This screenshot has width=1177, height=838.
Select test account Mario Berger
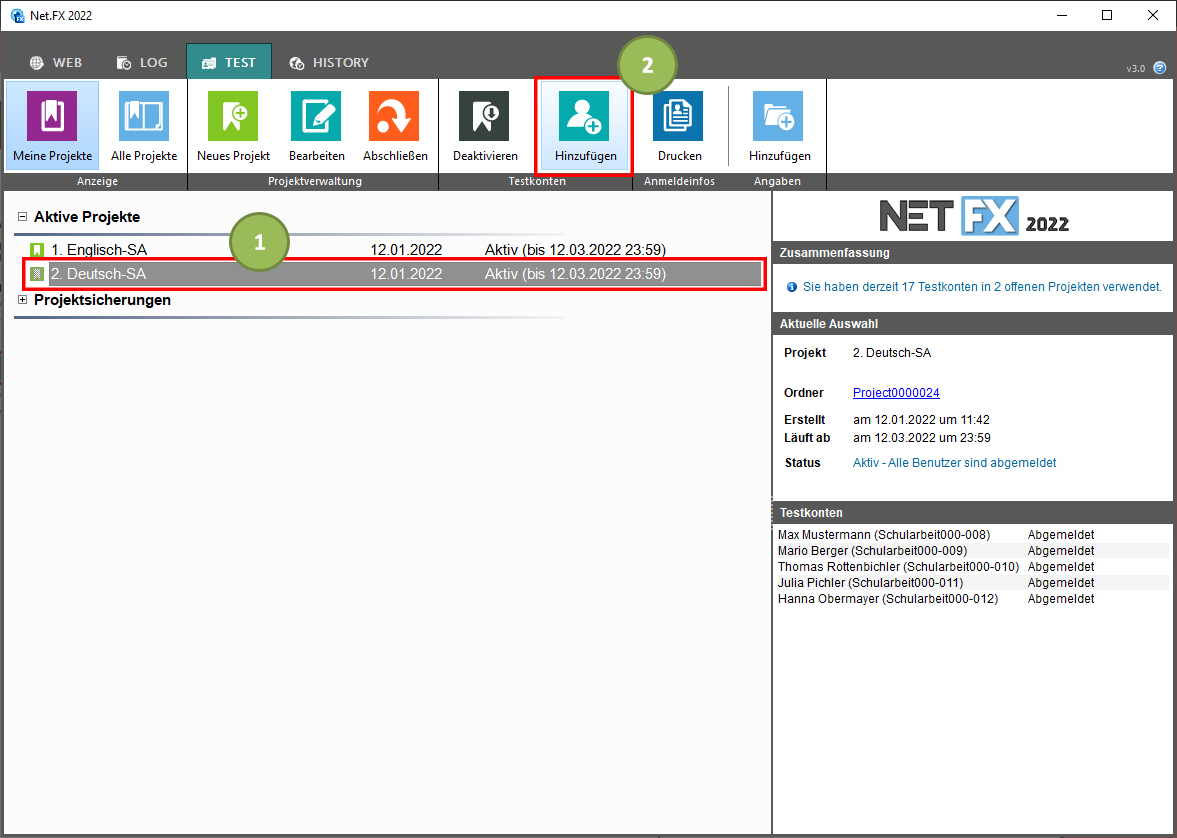coord(872,550)
